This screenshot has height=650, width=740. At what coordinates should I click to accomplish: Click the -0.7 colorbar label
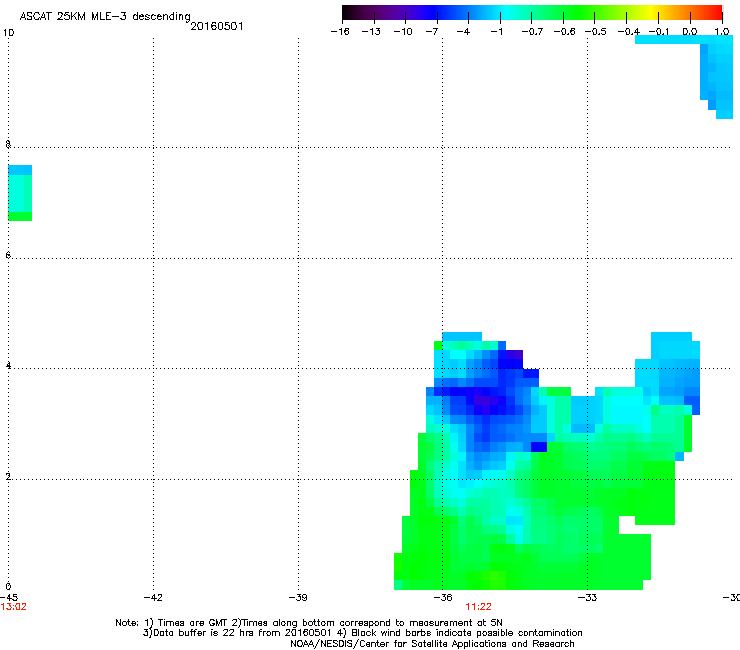point(532,32)
